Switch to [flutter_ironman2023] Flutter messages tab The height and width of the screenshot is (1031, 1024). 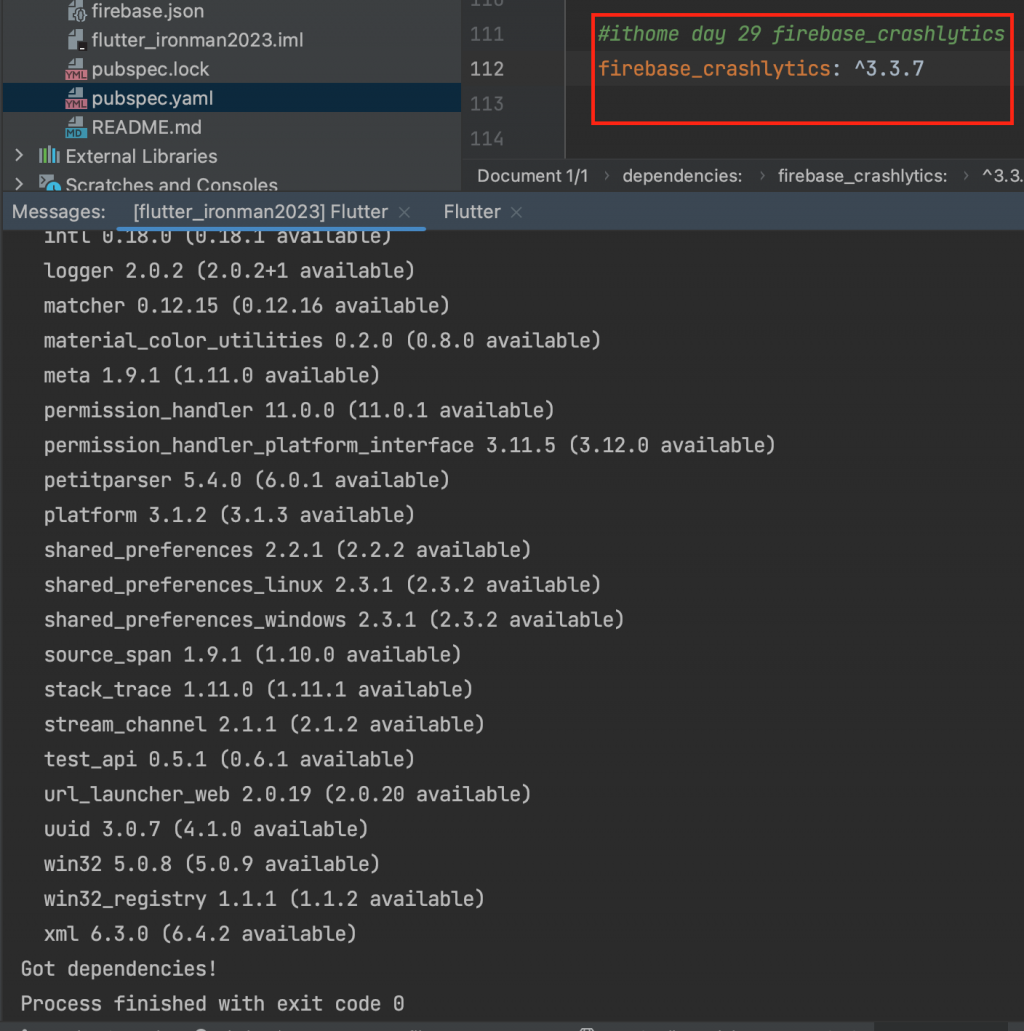pos(260,212)
